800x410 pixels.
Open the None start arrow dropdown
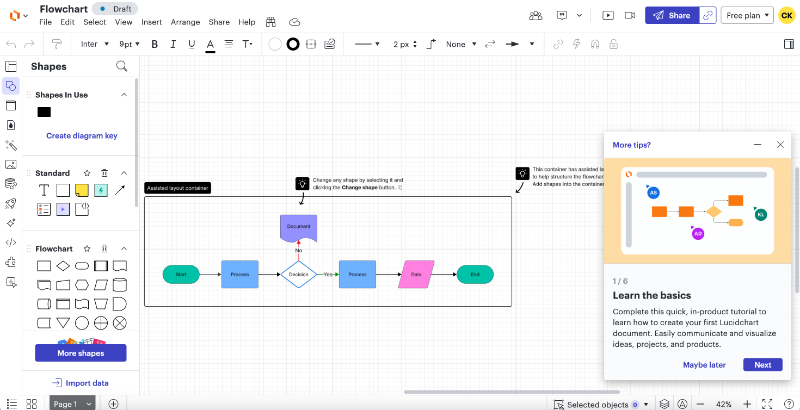coord(461,44)
